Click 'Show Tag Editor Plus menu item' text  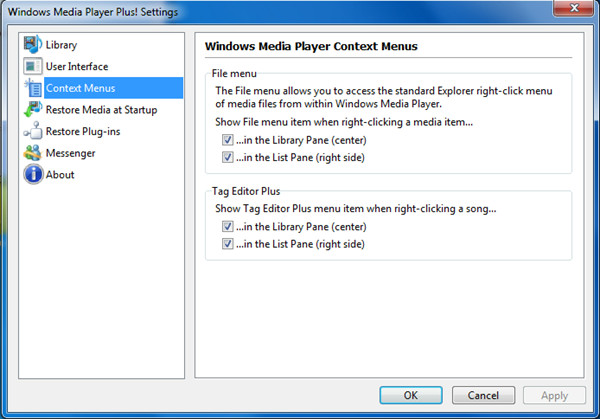pos(355,209)
